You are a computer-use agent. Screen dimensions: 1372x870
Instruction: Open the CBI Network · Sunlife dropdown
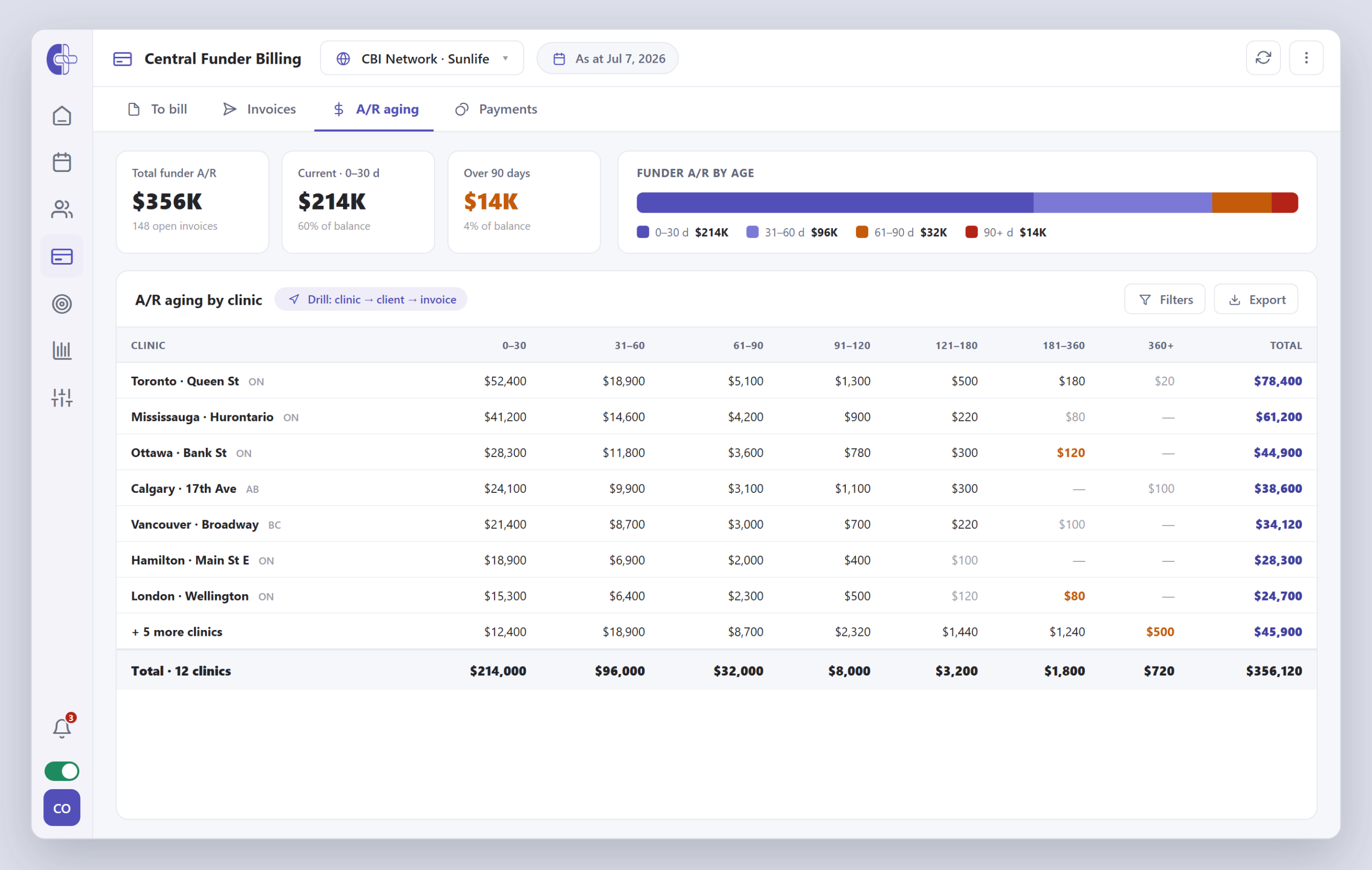click(x=422, y=58)
